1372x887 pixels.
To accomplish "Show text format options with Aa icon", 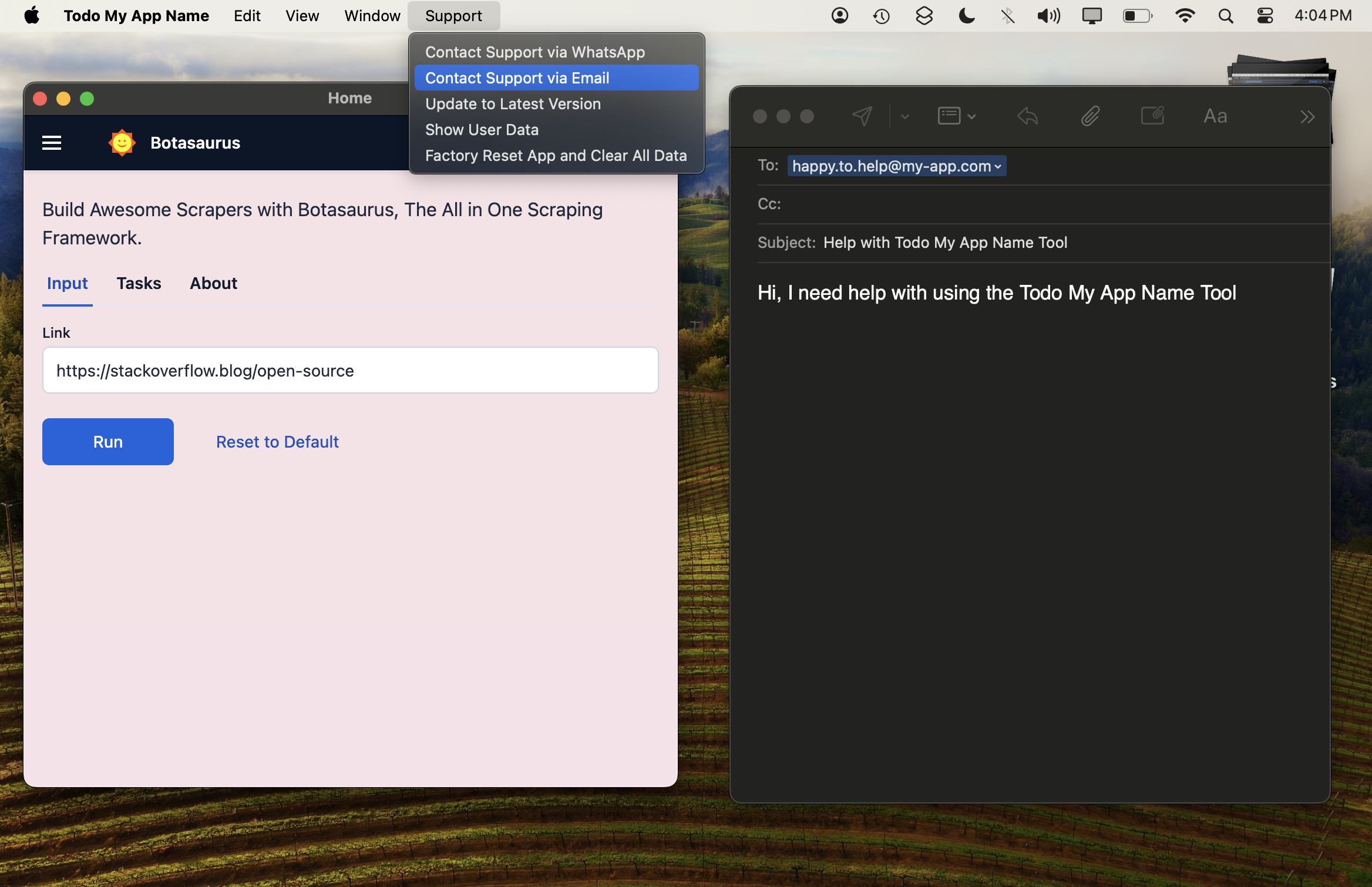I will [1215, 116].
